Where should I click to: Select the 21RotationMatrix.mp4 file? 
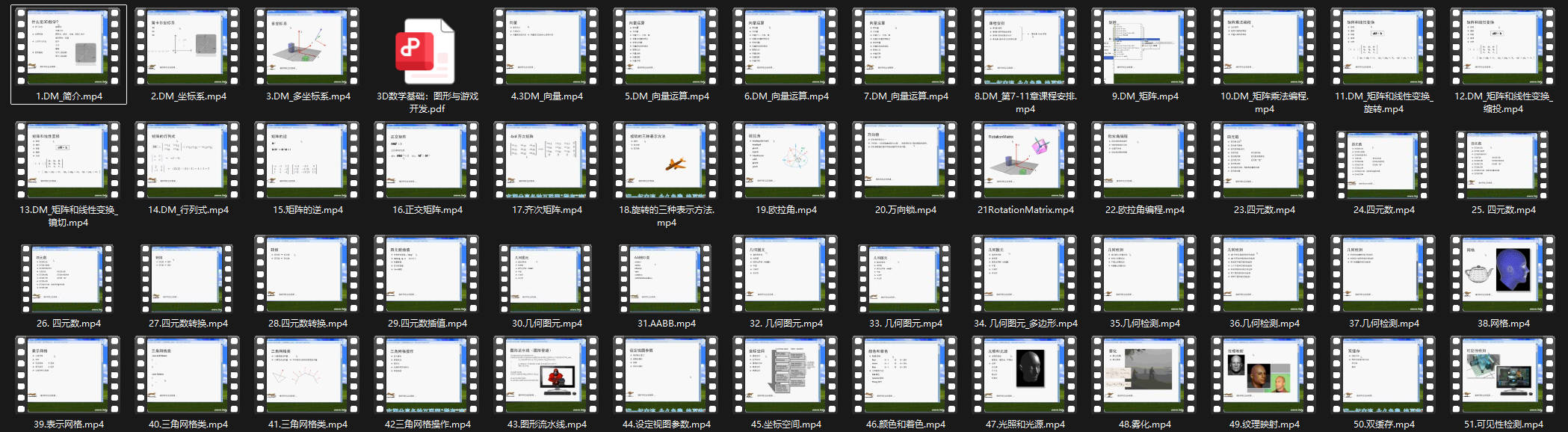(1025, 161)
